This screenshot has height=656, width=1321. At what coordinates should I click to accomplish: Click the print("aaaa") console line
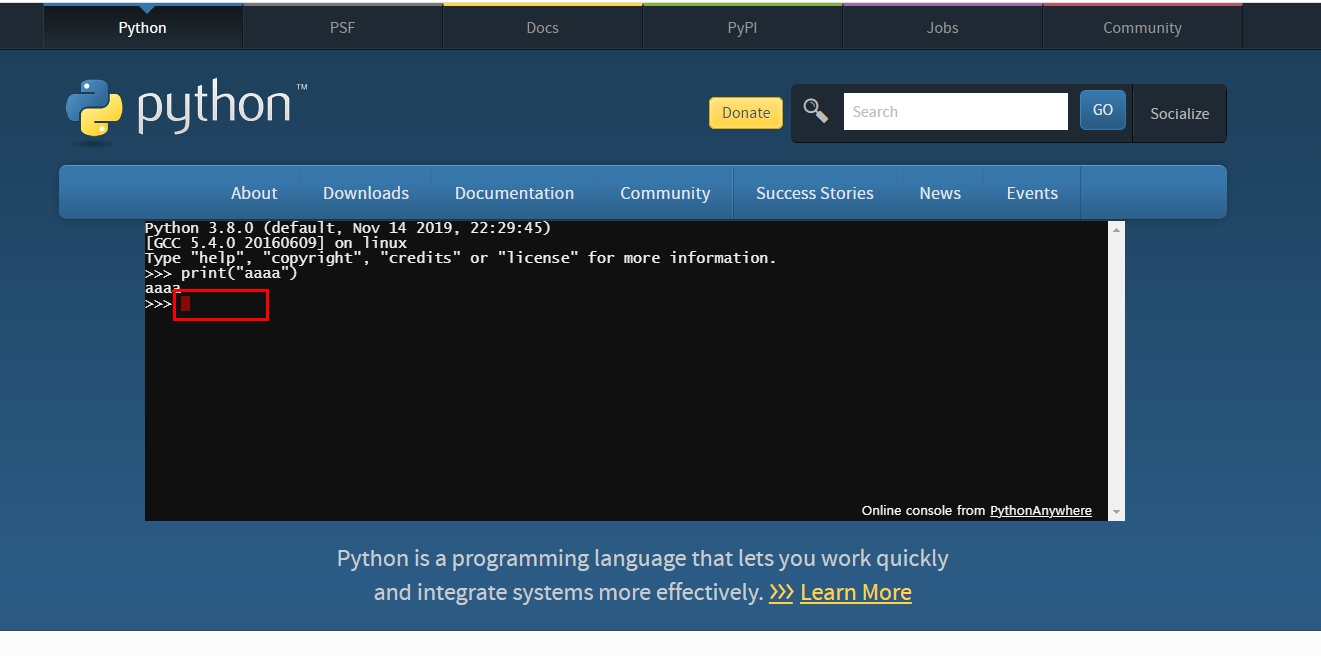pyautogui.click(x=221, y=273)
